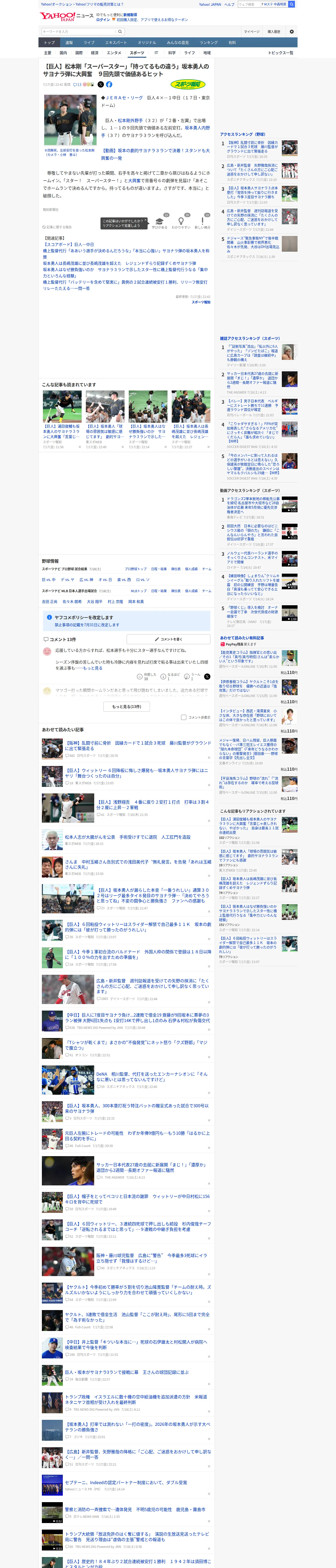Viewport: 336px width, 1568px height.
Task: Open 購入履歴 link
Action: 274,32
